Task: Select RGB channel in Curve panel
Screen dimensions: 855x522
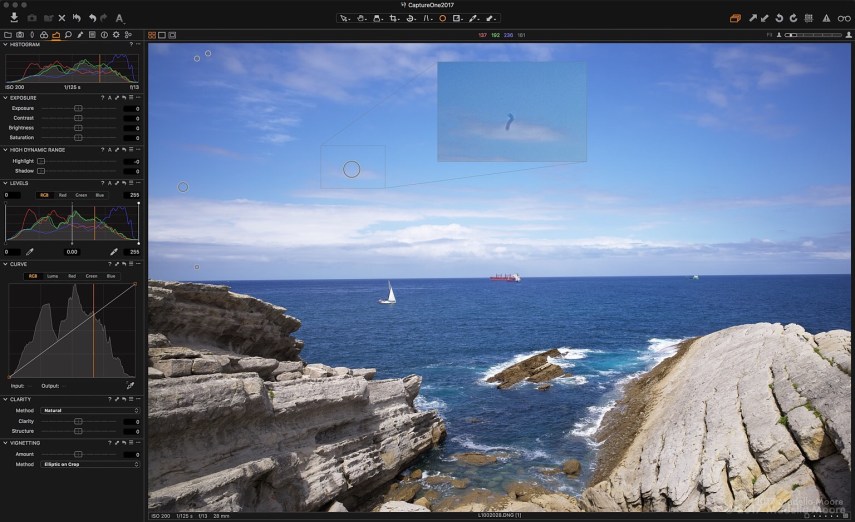Action: [33, 276]
